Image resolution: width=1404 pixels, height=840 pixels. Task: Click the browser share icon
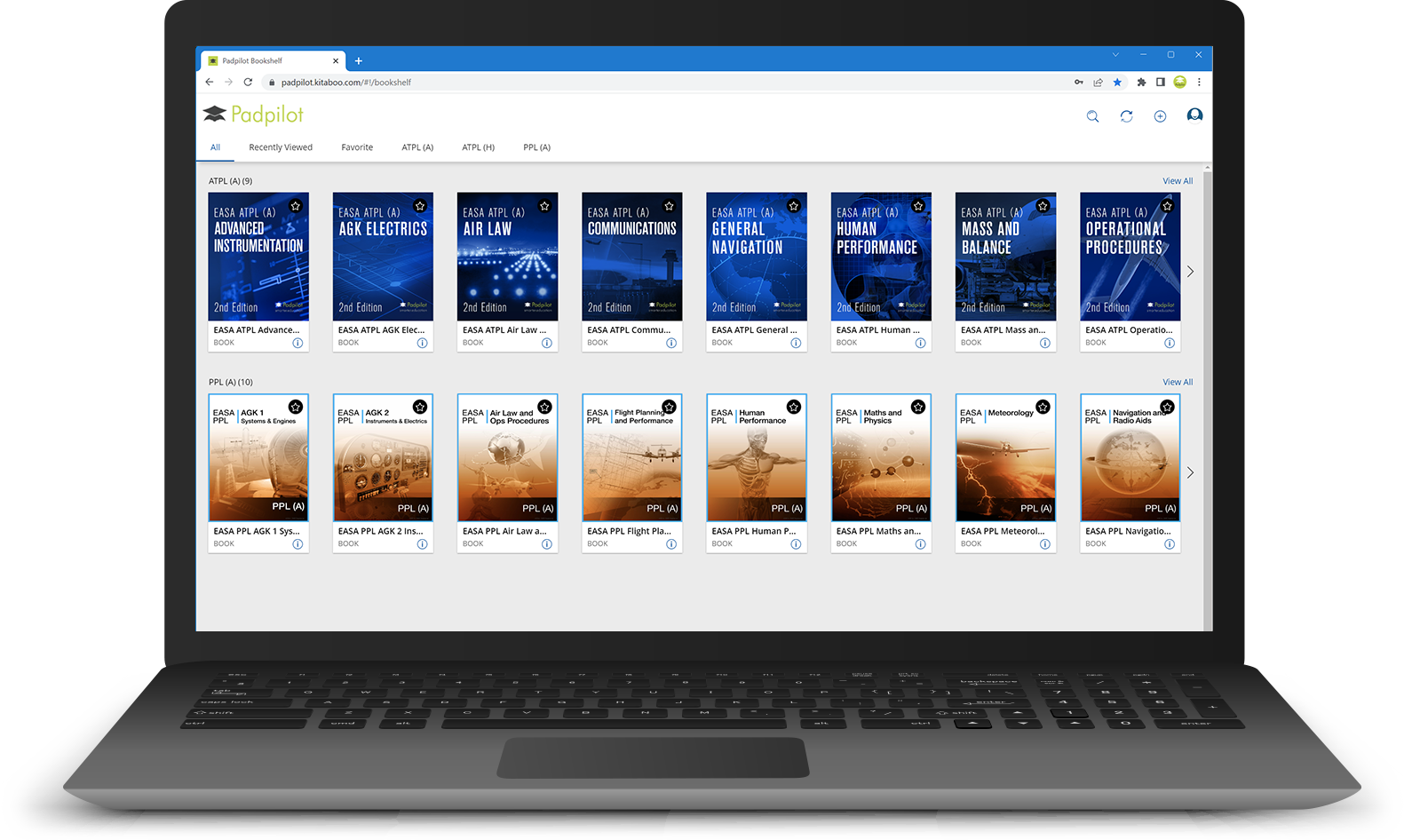(x=1098, y=82)
